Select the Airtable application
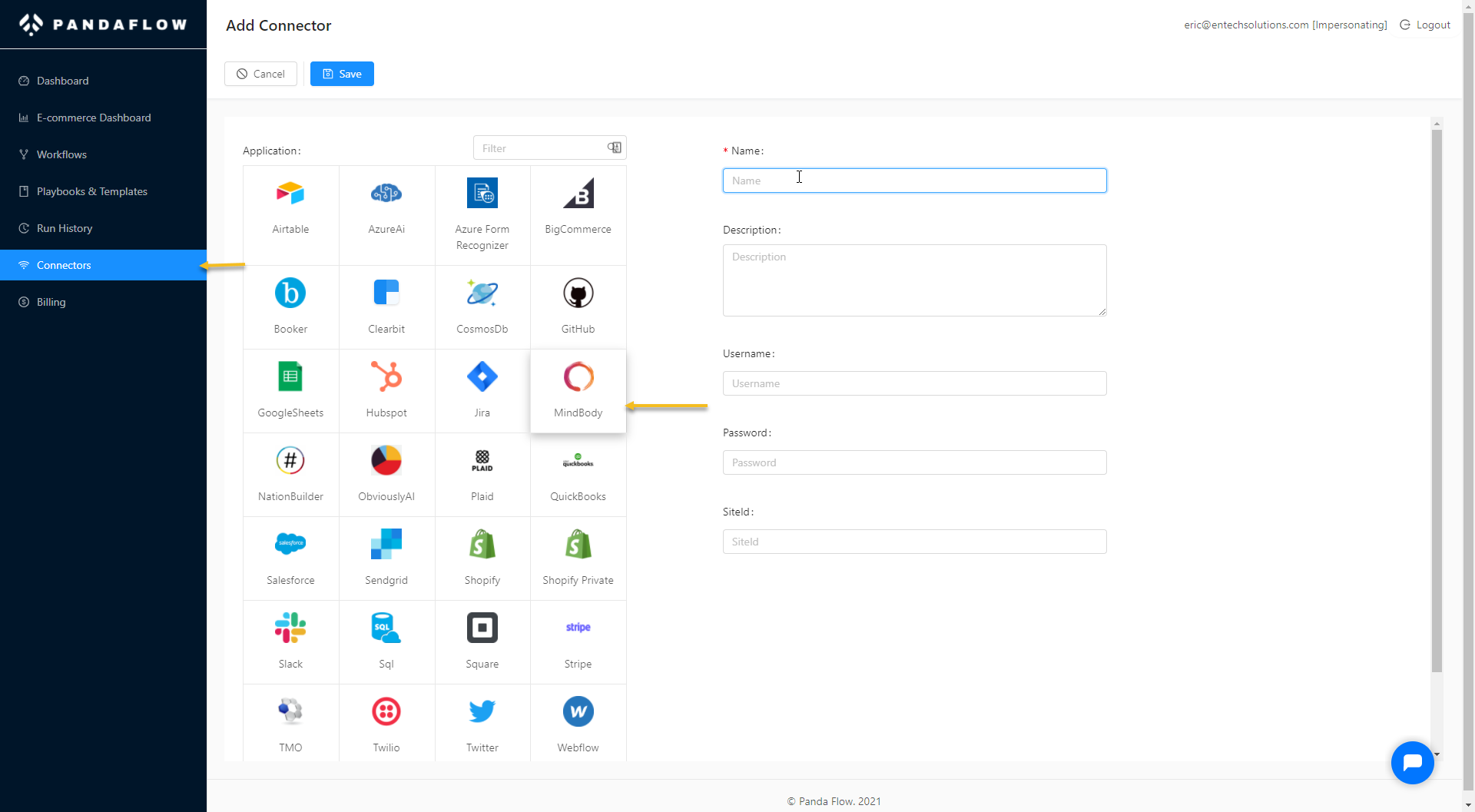This screenshot has width=1475, height=812. tap(290, 215)
